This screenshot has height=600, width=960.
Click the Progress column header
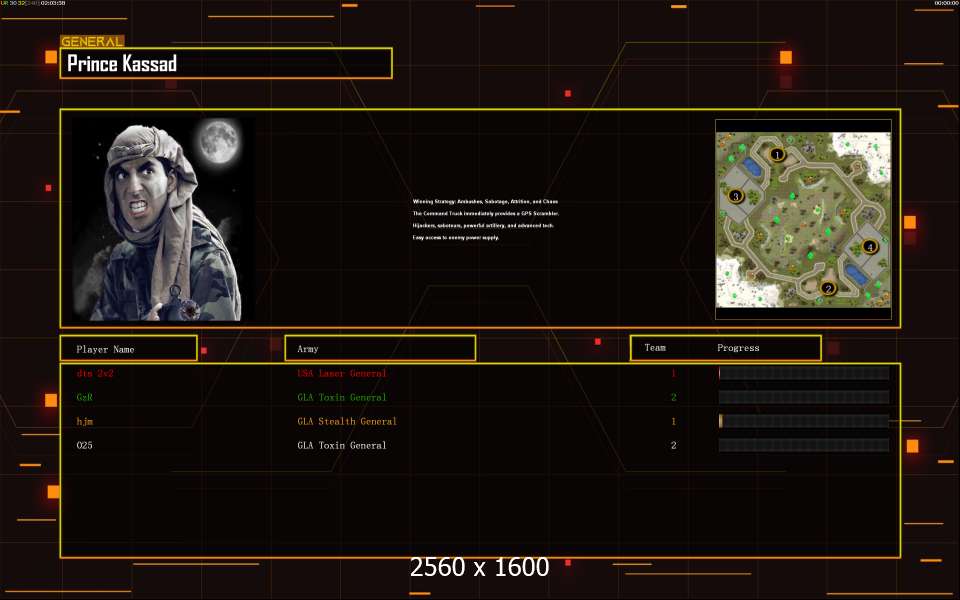click(x=738, y=348)
